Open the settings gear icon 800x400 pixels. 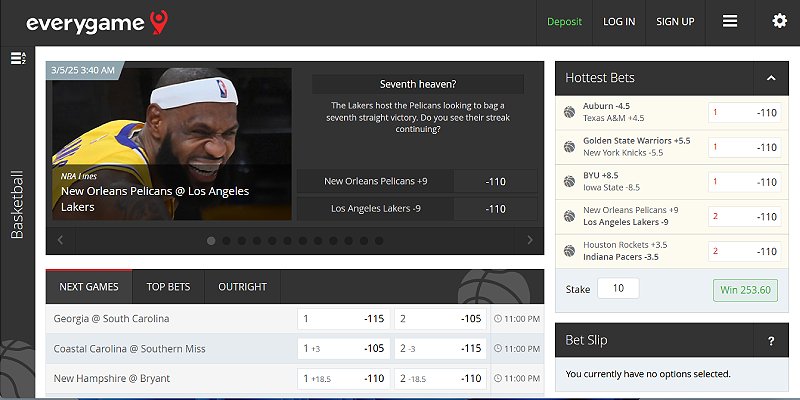coord(779,21)
